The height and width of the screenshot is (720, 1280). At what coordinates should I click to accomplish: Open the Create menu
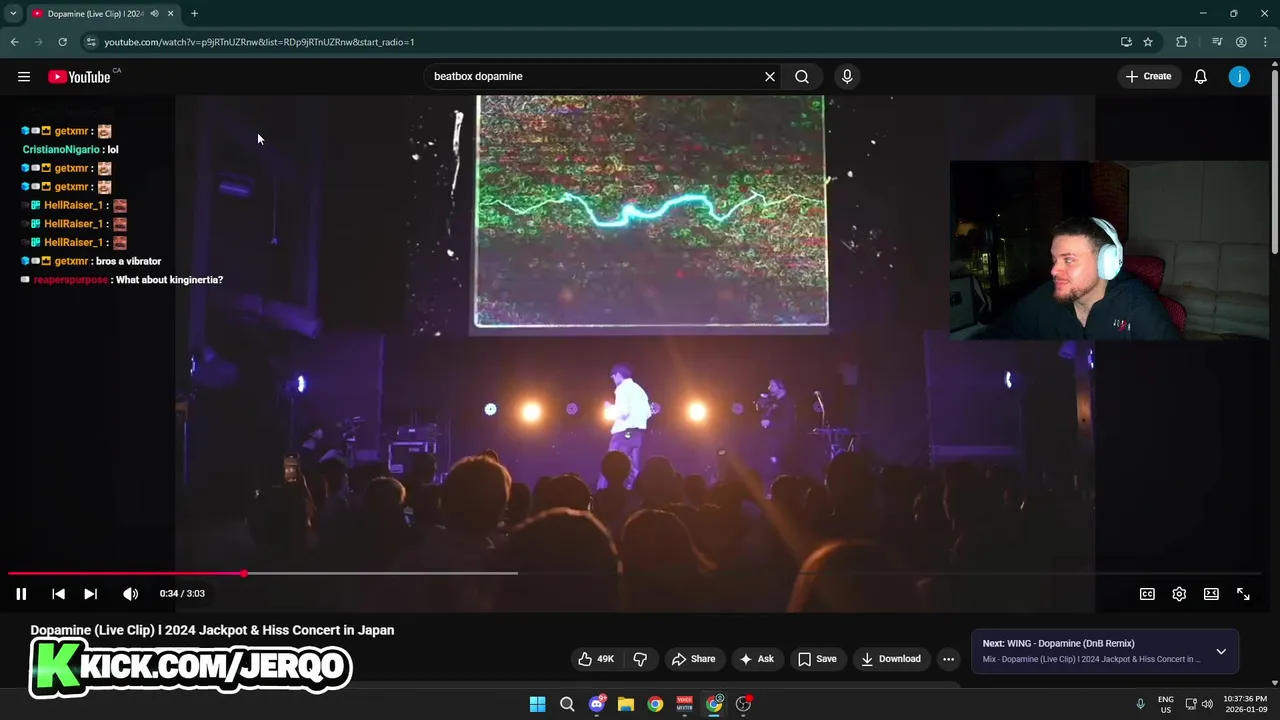pos(1148,77)
